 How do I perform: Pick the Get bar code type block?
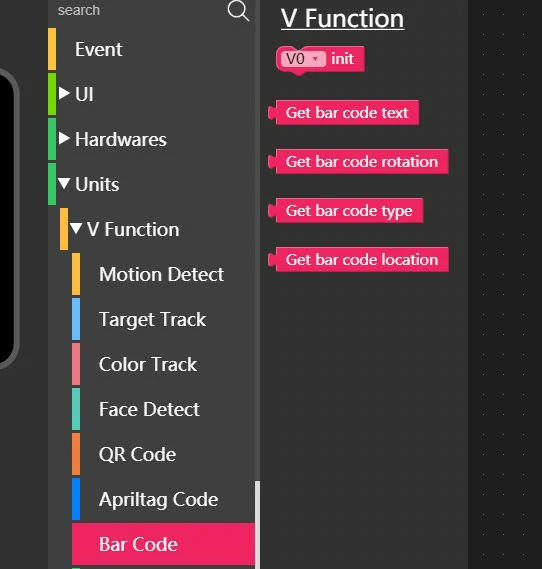point(346,210)
